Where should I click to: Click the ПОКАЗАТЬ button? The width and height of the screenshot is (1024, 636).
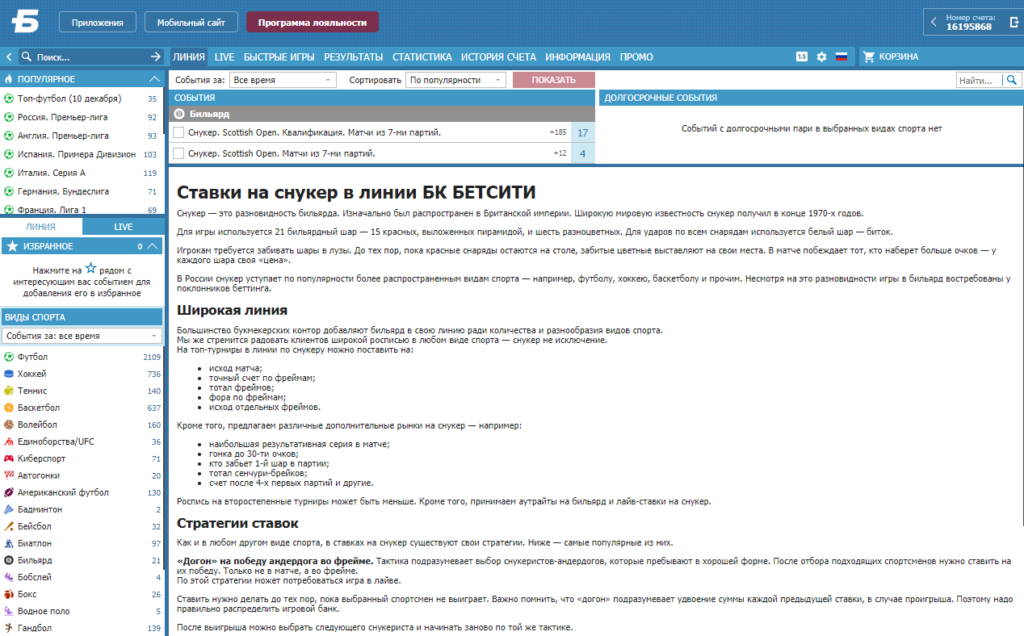pos(553,80)
